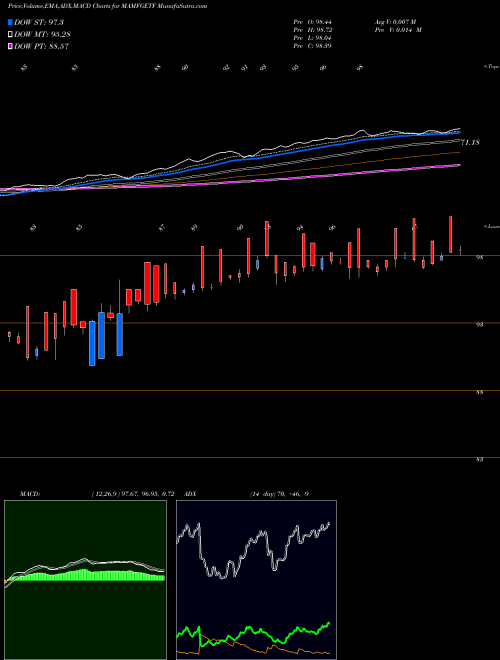The width and height of the screenshot is (500, 660).
Task: Click the white DOW MT legend swatch
Action: [x=10, y=35]
